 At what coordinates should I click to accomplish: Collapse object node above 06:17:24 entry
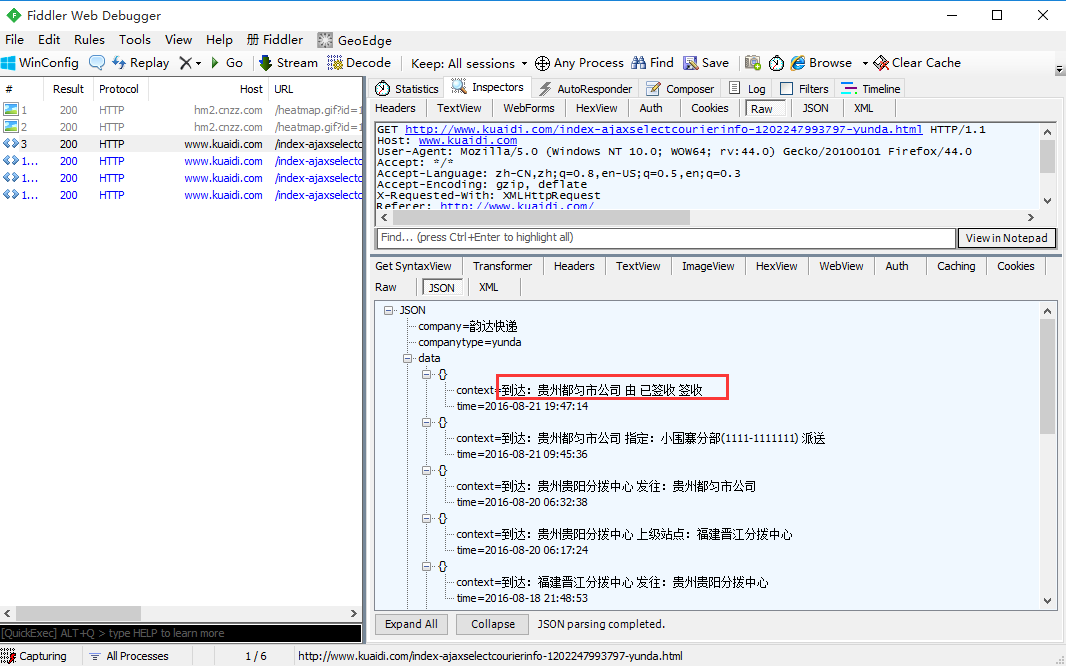[x=427, y=519]
